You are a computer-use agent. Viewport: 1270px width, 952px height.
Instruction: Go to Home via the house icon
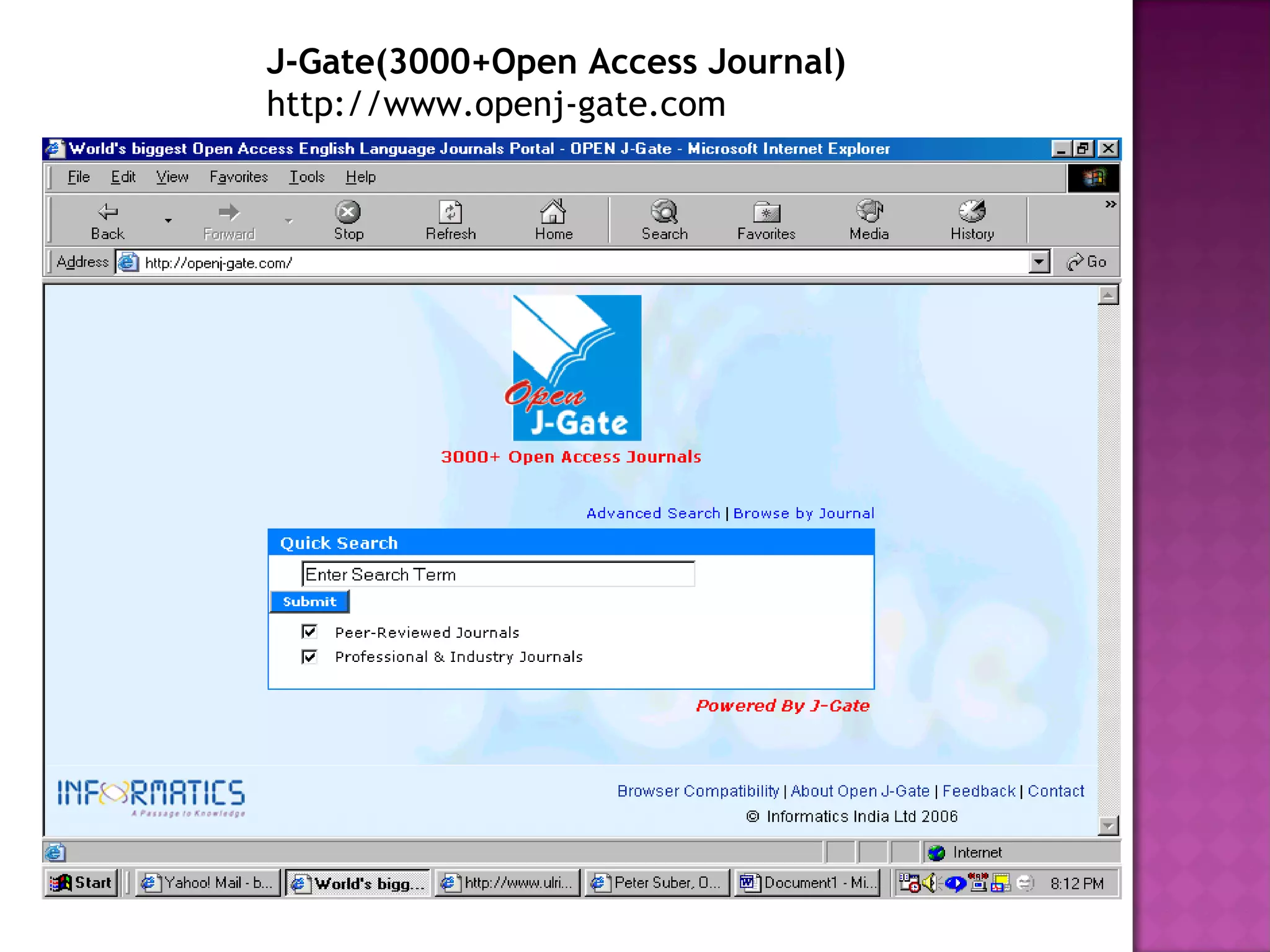click(x=553, y=211)
